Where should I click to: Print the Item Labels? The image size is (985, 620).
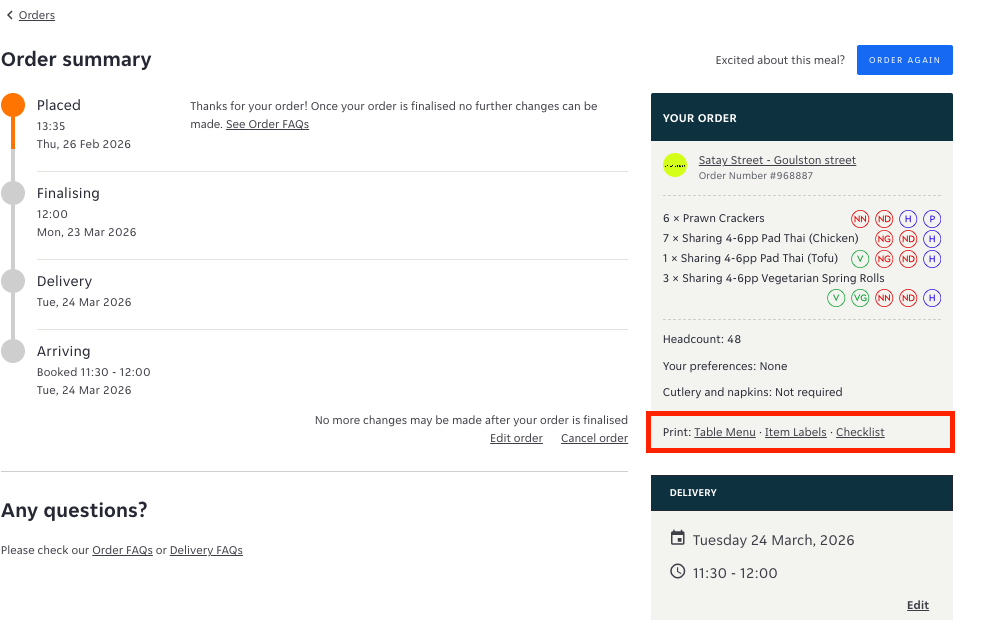click(x=795, y=432)
